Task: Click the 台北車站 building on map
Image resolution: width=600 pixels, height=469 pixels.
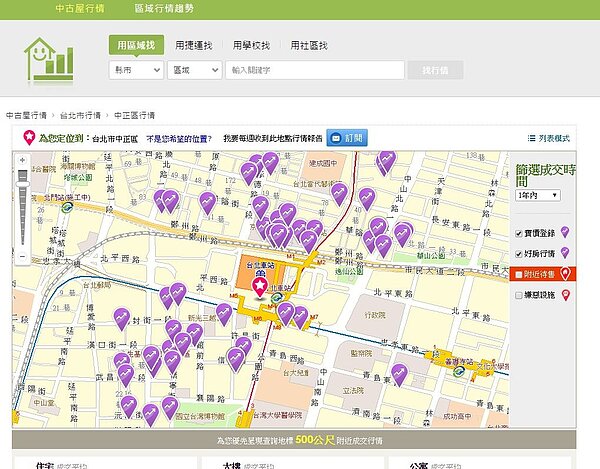Action: tap(260, 272)
